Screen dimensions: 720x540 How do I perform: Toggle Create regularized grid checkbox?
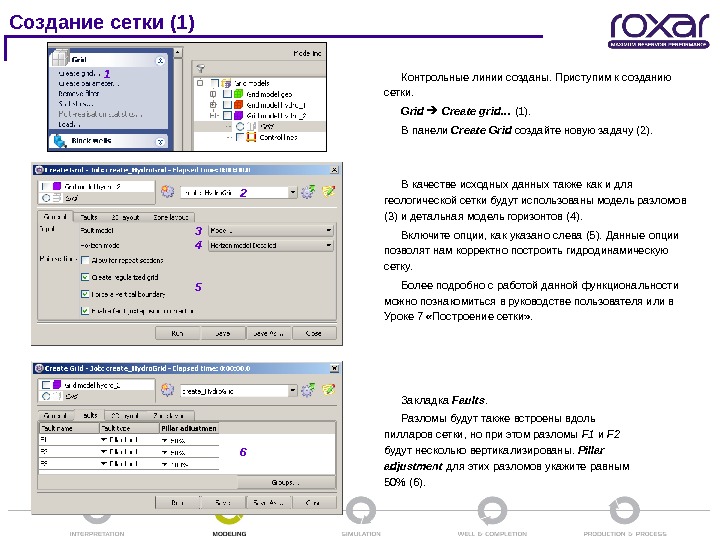pos(85,277)
